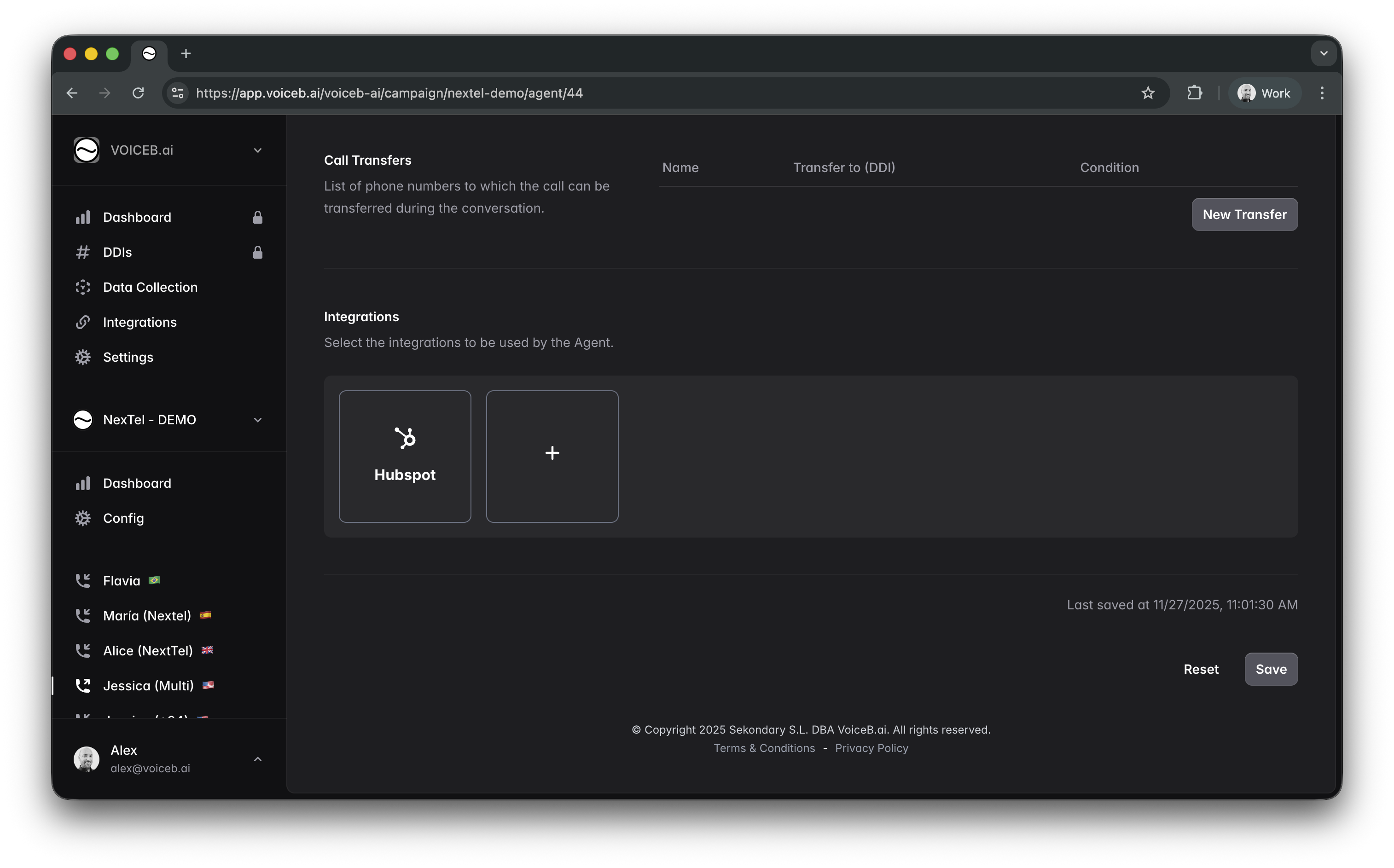The height and width of the screenshot is (868, 1394).
Task: Open the Privacy Policy link
Action: [871, 748]
